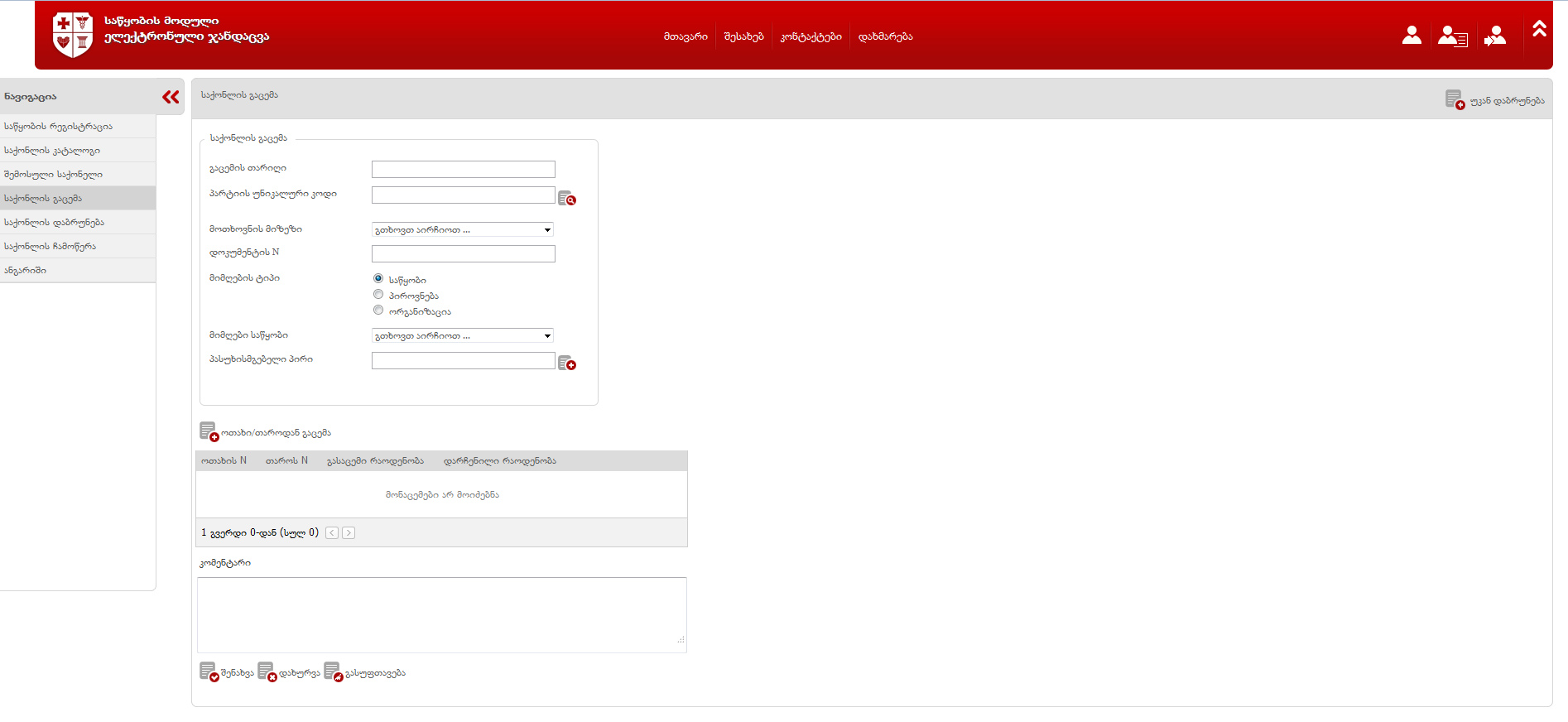Click the გასუფთავება clear button

(x=365, y=672)
